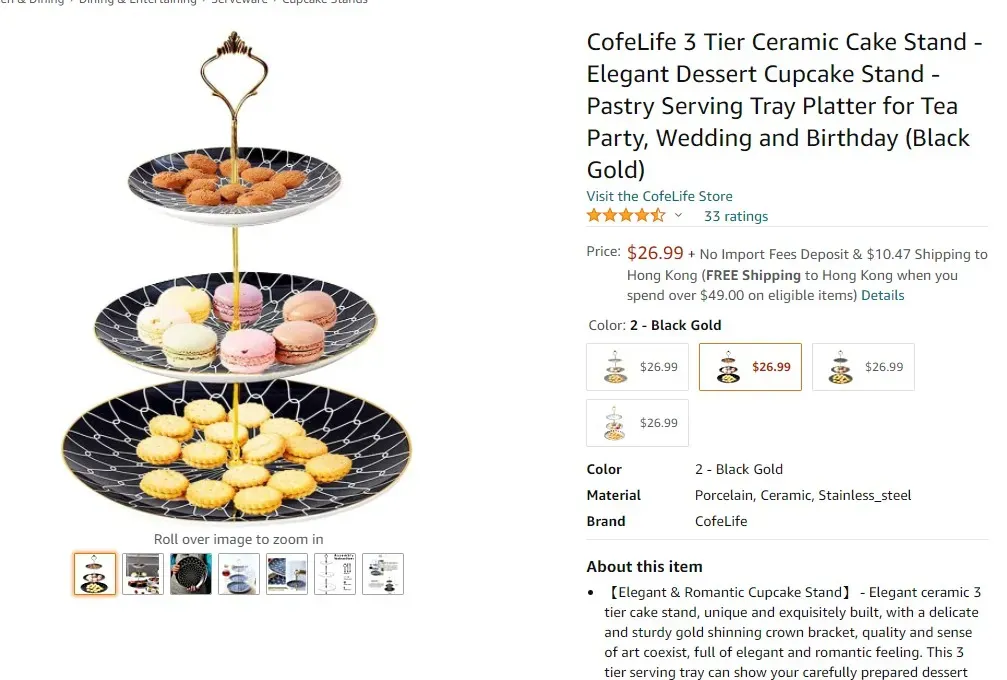1007x680 pixels.
Task: Open the third thumbnail of black plate top view
Action: 191,573
